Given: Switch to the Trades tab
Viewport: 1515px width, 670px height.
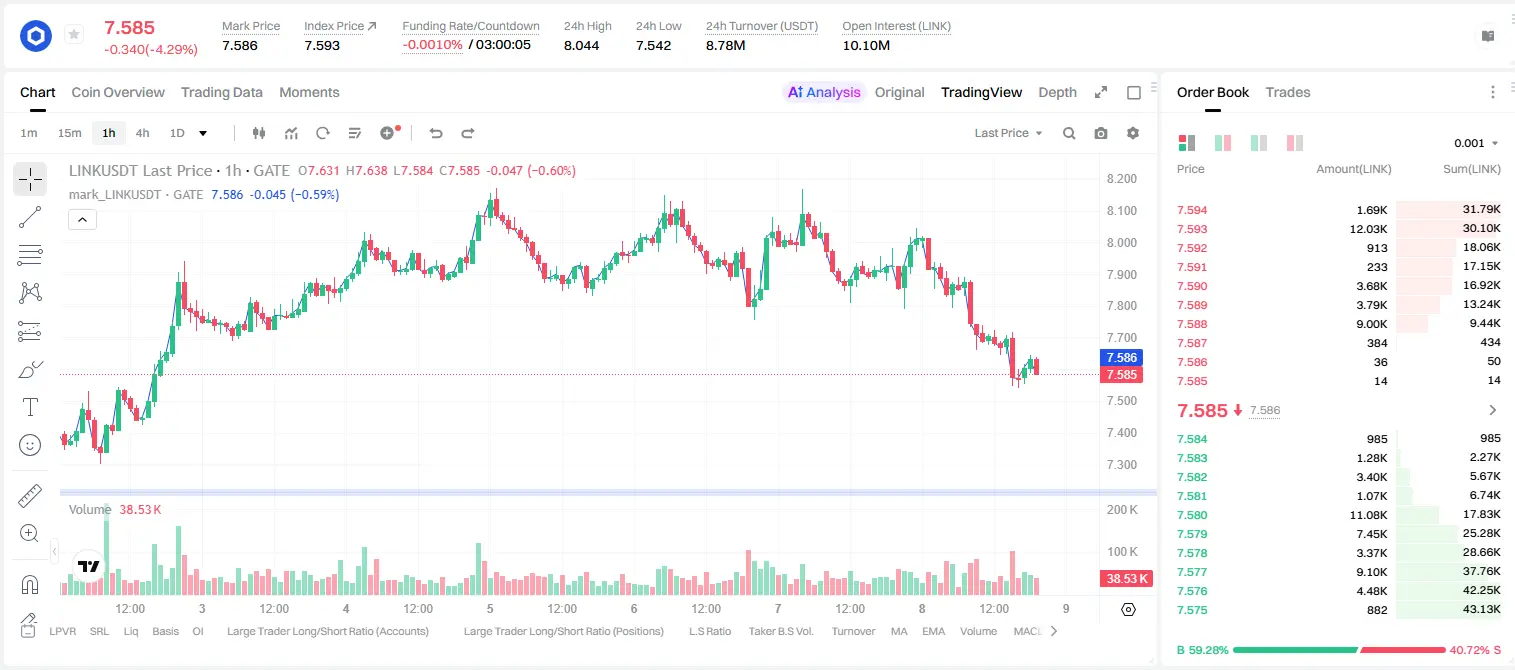Looking at the screenshot, I should [x=1288, y=92].
